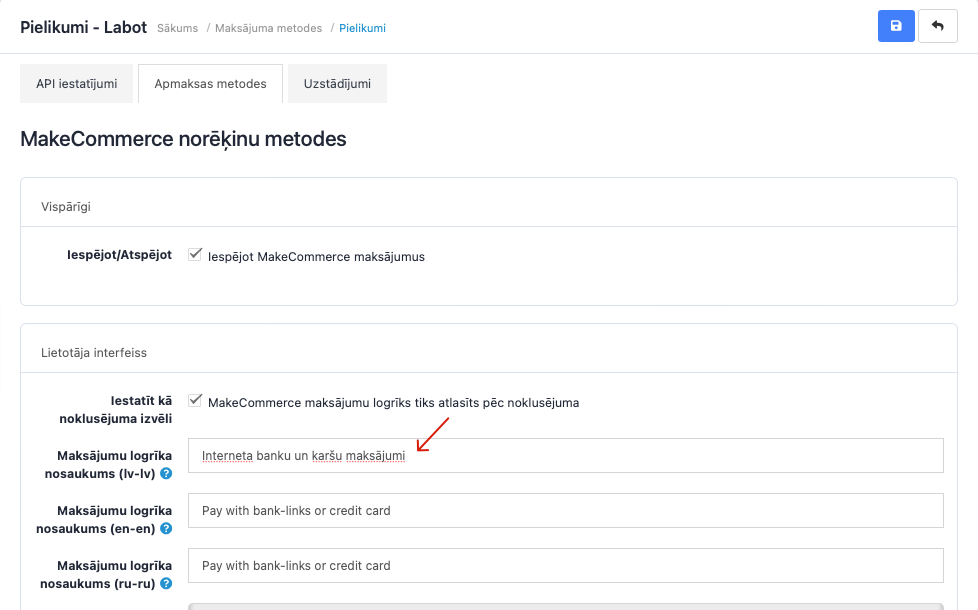Click the blue save icon button

click(x=895, y=26)
